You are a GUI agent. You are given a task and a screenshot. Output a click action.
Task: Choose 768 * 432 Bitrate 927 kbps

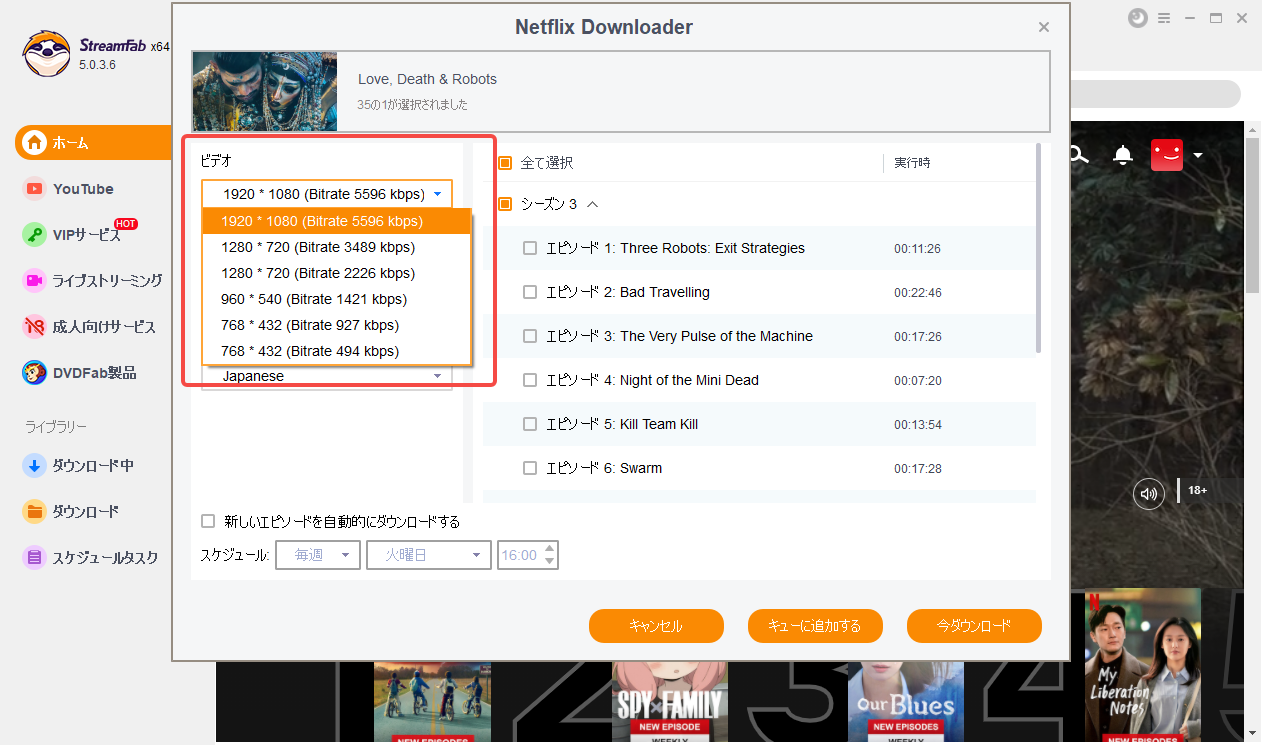click(x=336, y=325)
